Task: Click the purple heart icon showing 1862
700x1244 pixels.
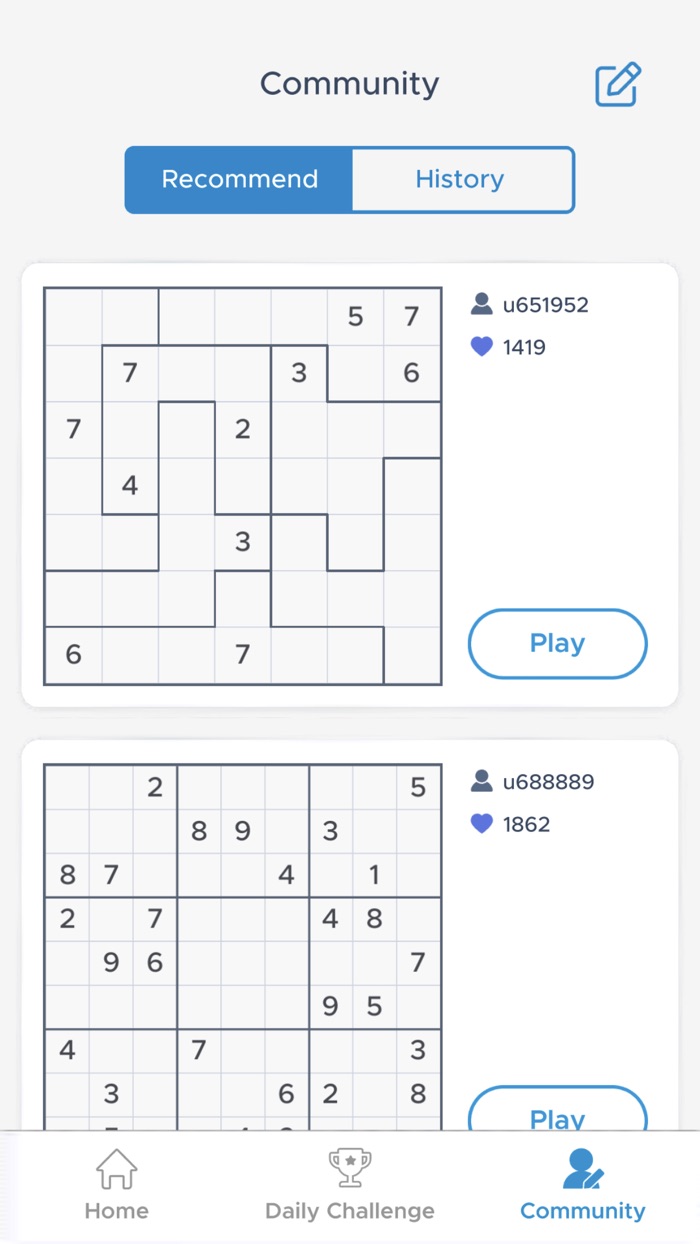Action: 482,824
